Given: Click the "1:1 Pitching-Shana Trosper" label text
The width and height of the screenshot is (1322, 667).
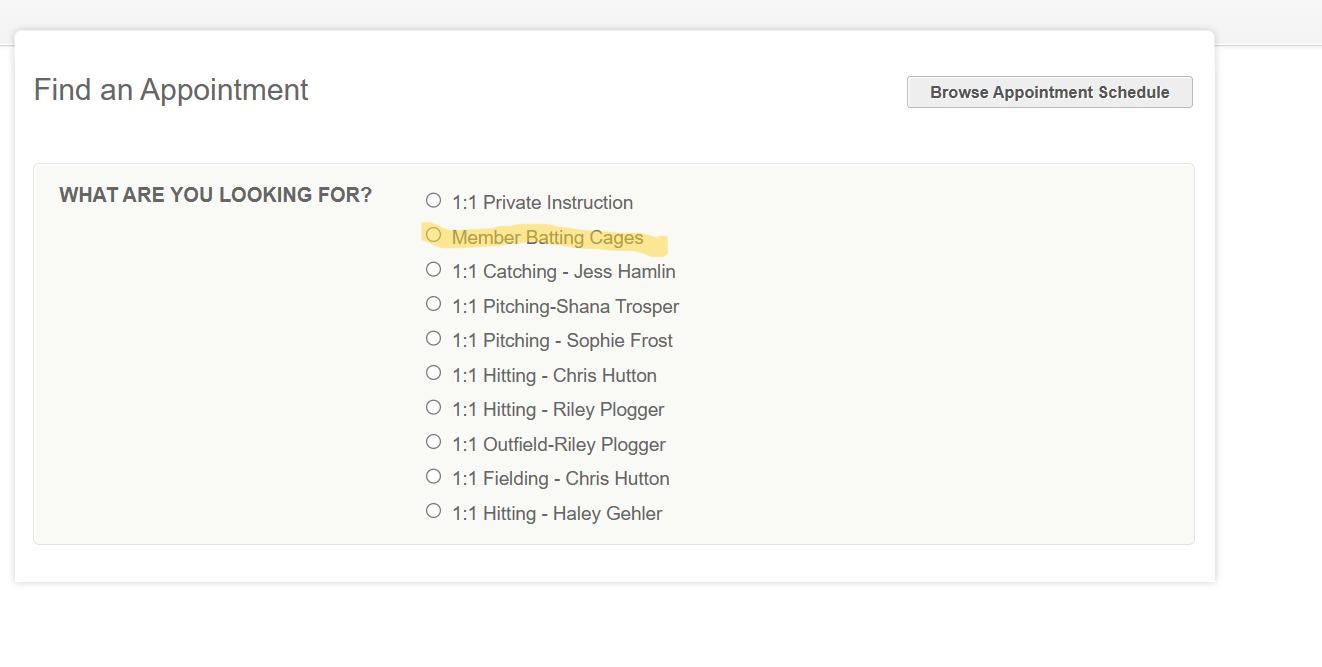Looking at the screenshot, I should click(x=565, y=307).
